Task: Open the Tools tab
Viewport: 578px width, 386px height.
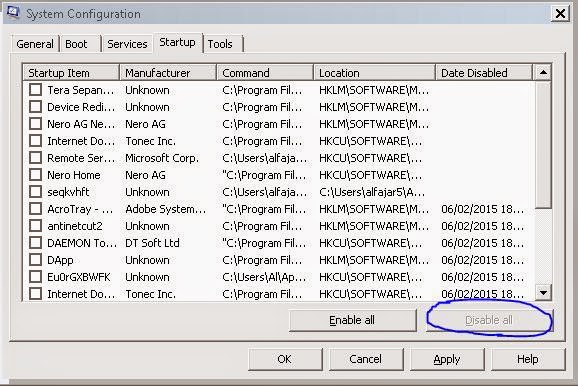Action: click(x=223, y=44)
